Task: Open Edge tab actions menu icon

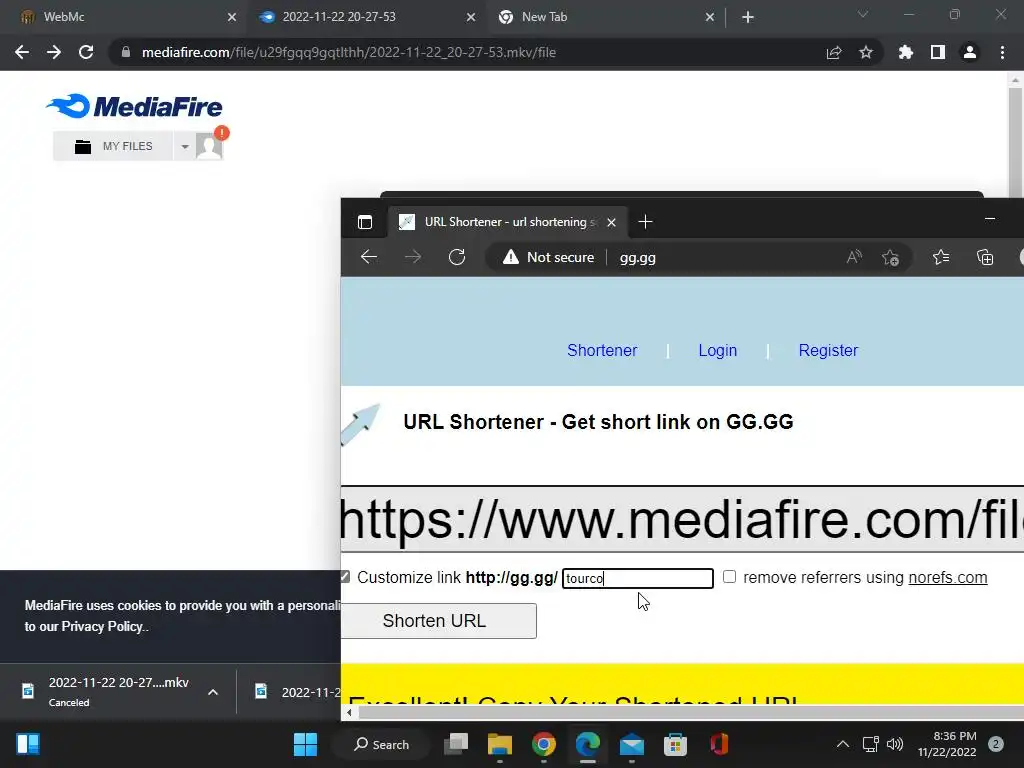Action: pos(365,222)
